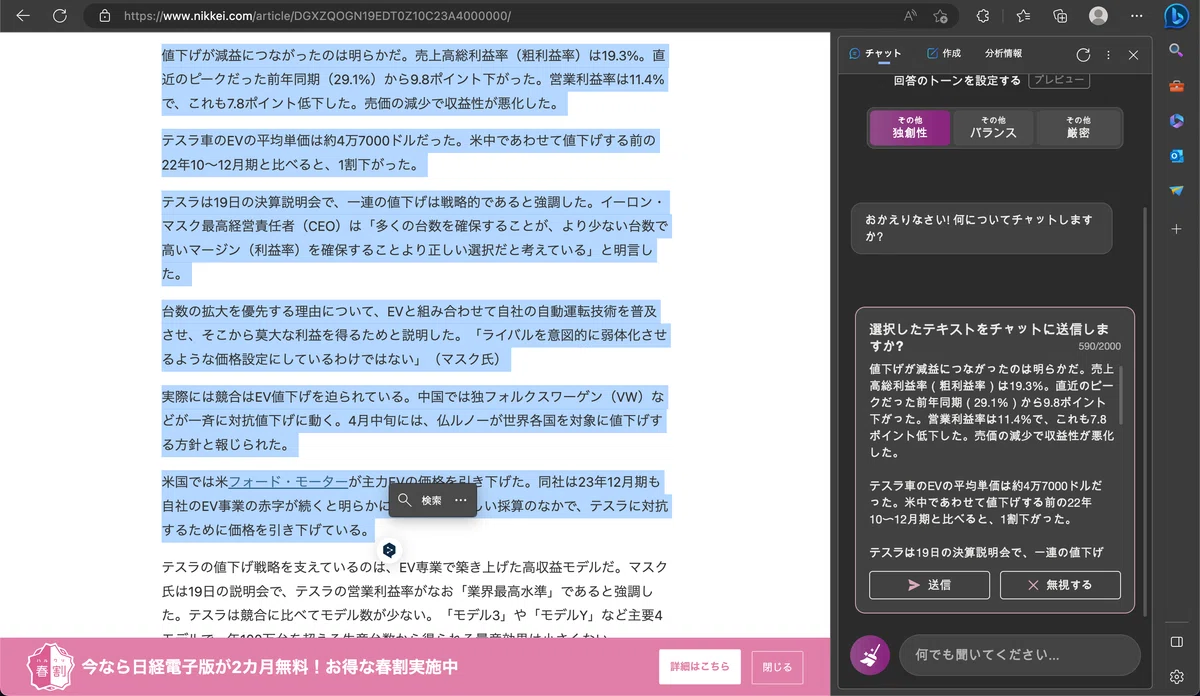Click 詳細はこちら on banner

[700, 666]
